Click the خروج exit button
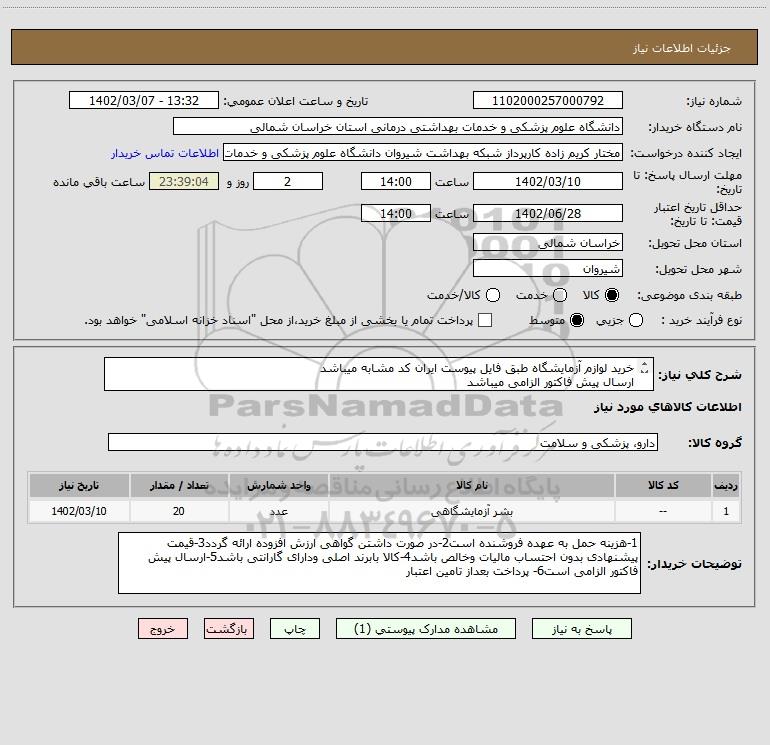770x745 pixels. [x=163, y=629]
